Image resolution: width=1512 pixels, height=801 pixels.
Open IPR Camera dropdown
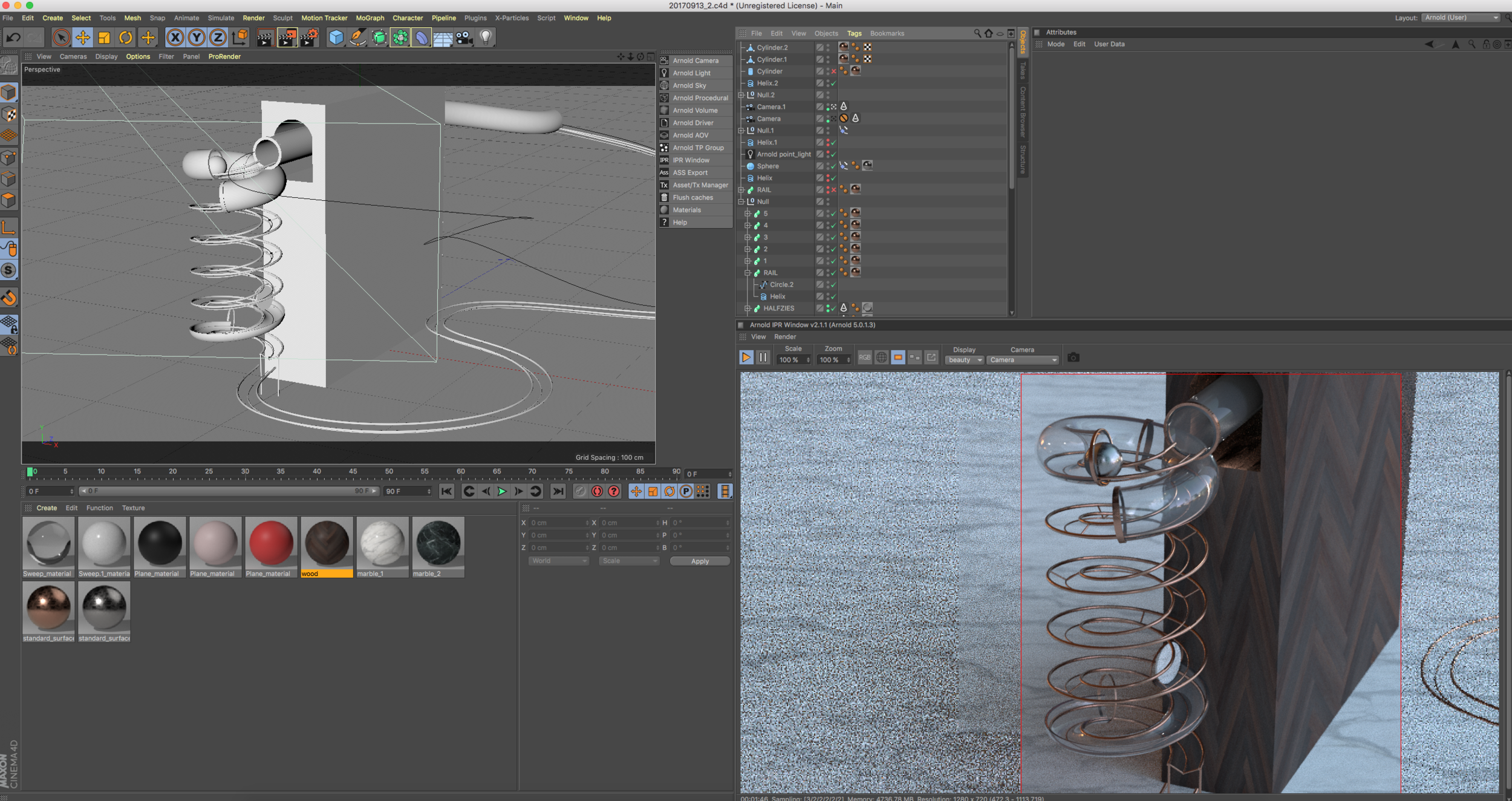tap(1023, 360)
